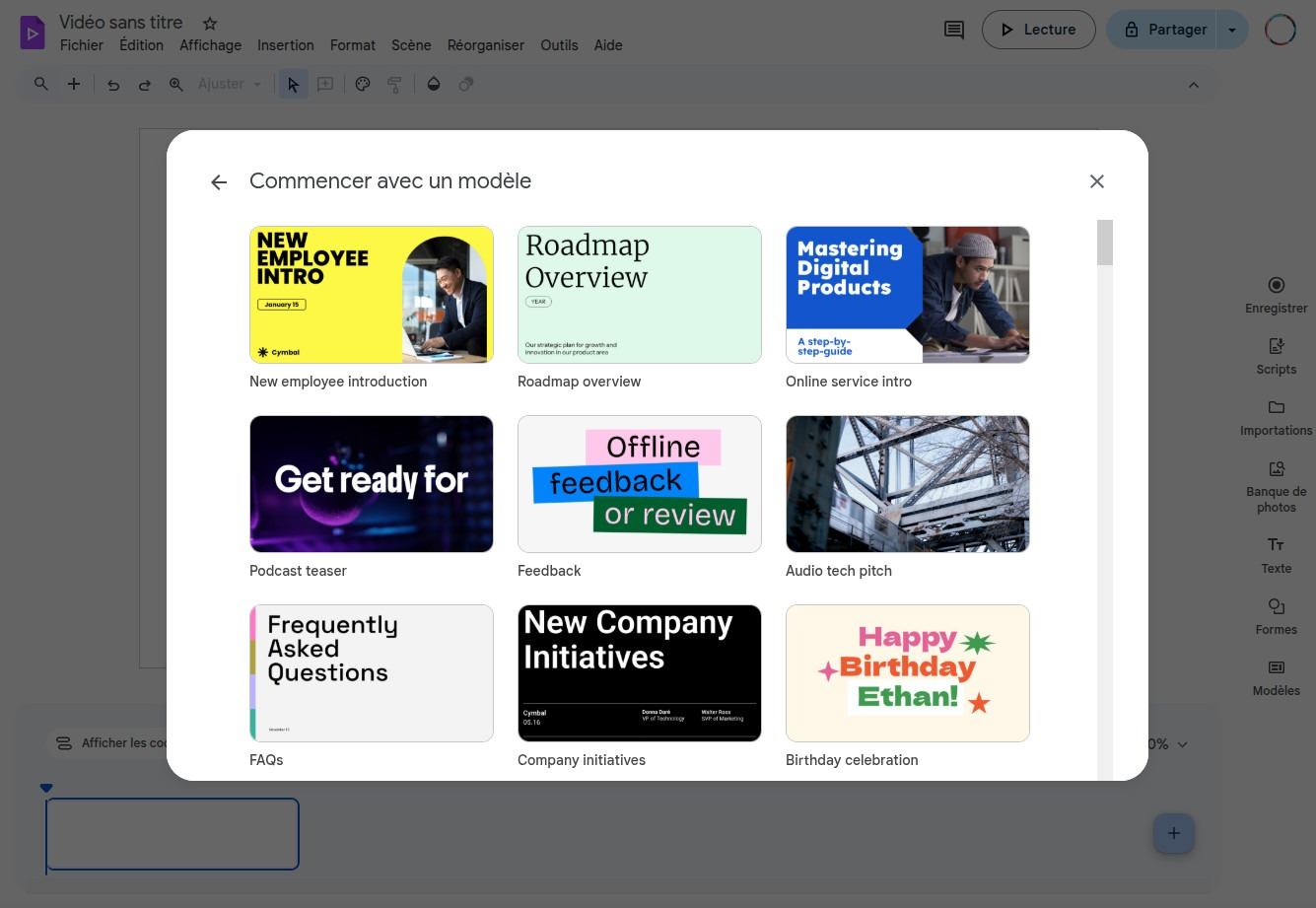
Task: Collapse the toolbar with chevron
Action: tap(1193, 85)
